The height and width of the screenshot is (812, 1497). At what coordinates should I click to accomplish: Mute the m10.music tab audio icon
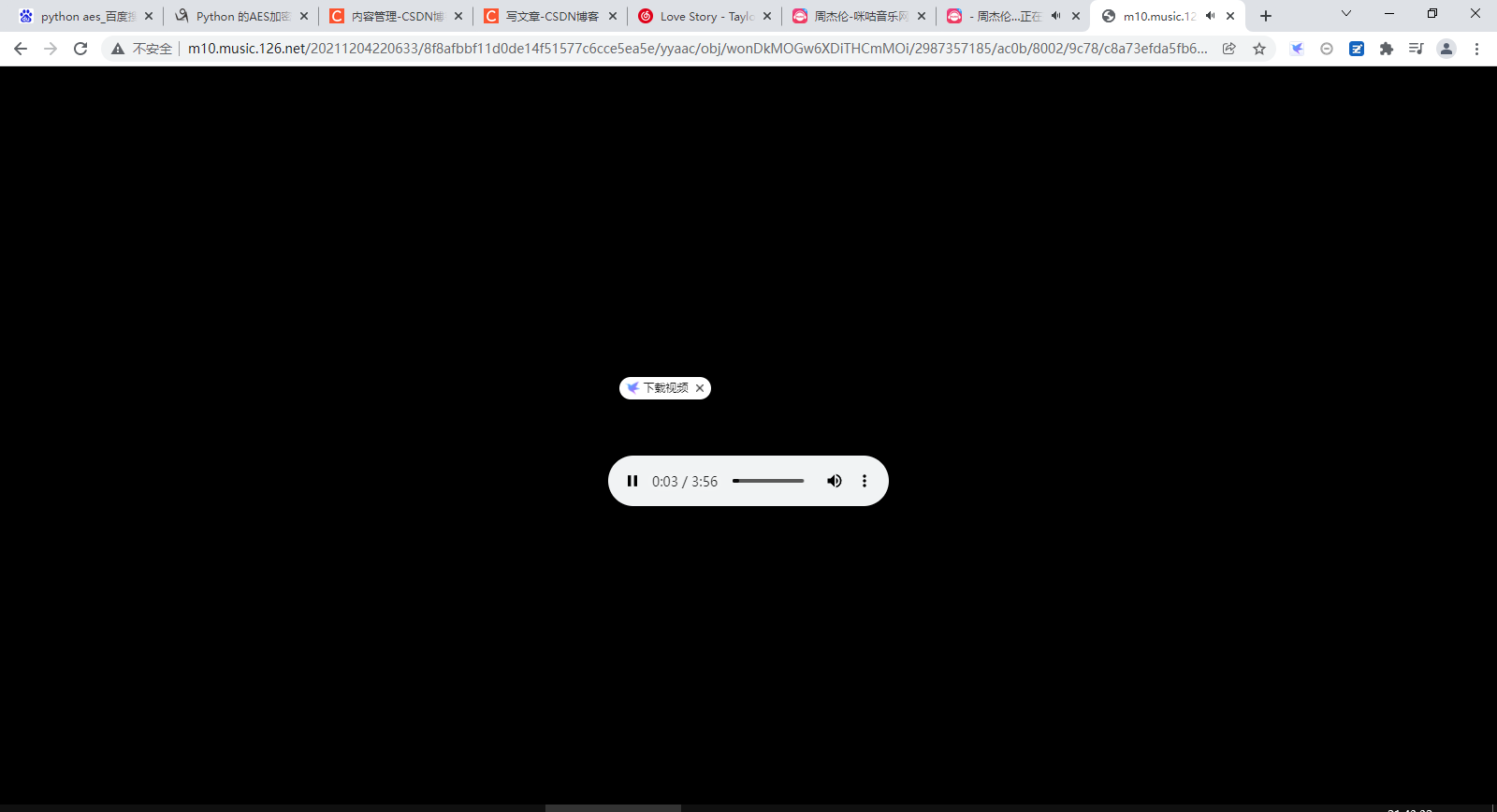[x=1211, y=16]
